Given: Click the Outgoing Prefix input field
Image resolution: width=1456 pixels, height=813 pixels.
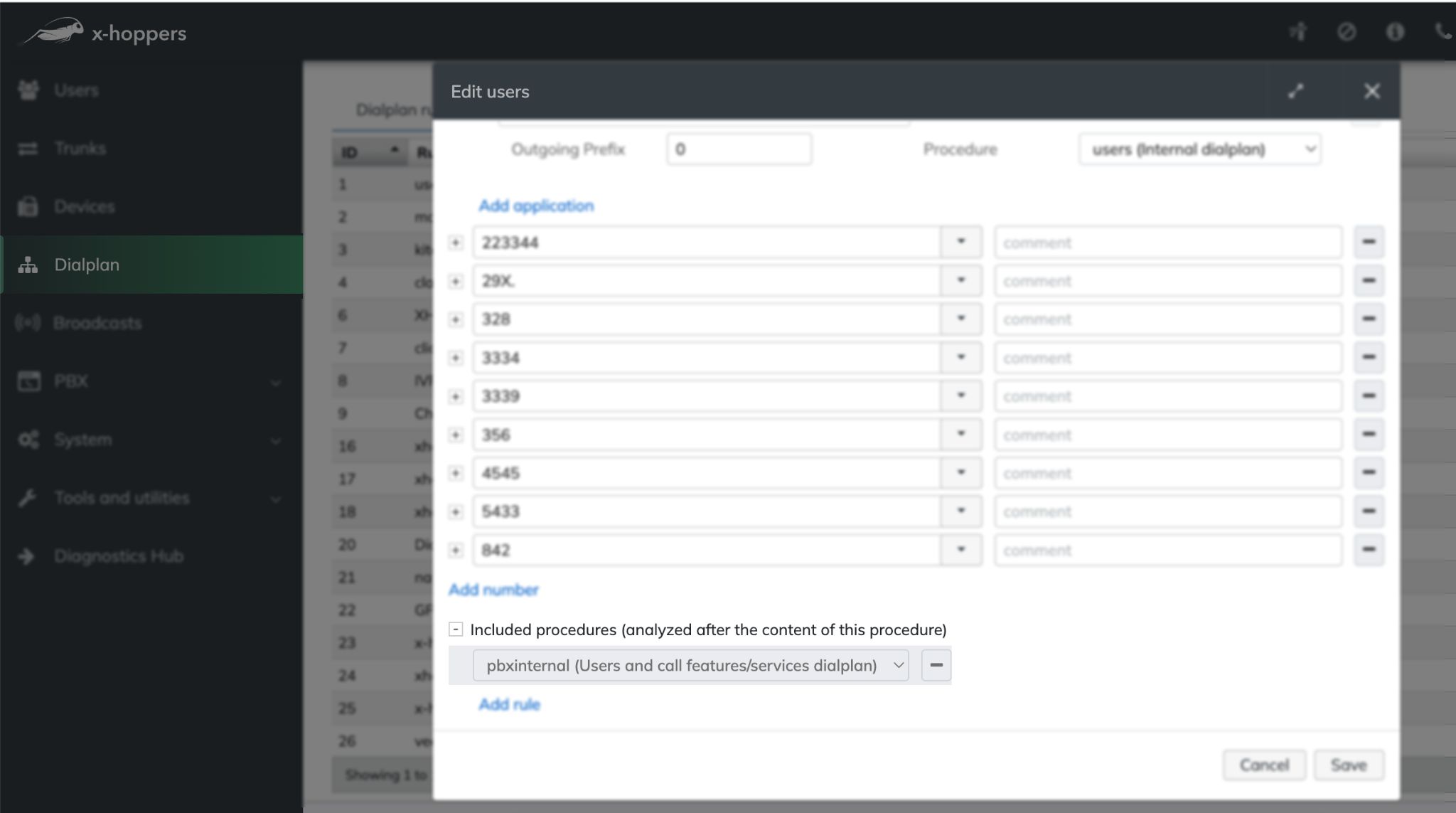Looking at the screenshot, I should click(739, 149).
